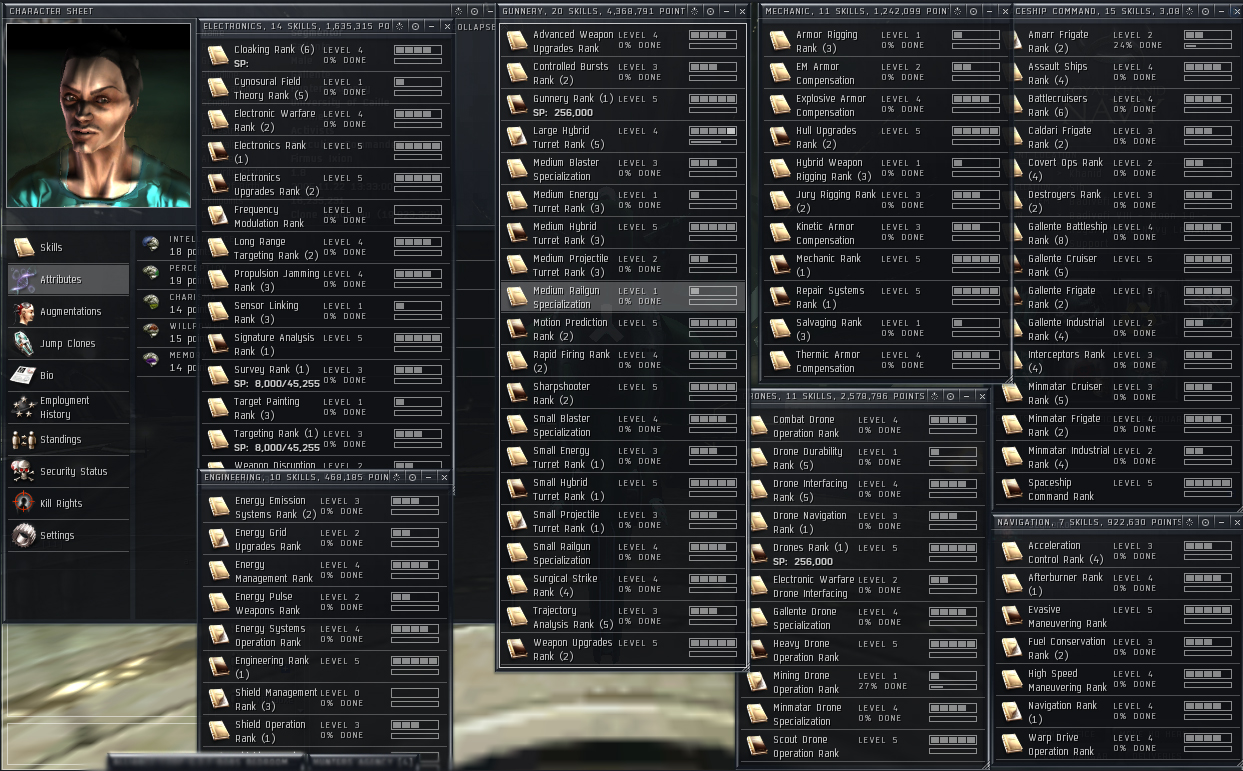Click Large Hybrid Turret level bar
The width and height of the screenshot is (1243, 771).
713,131
